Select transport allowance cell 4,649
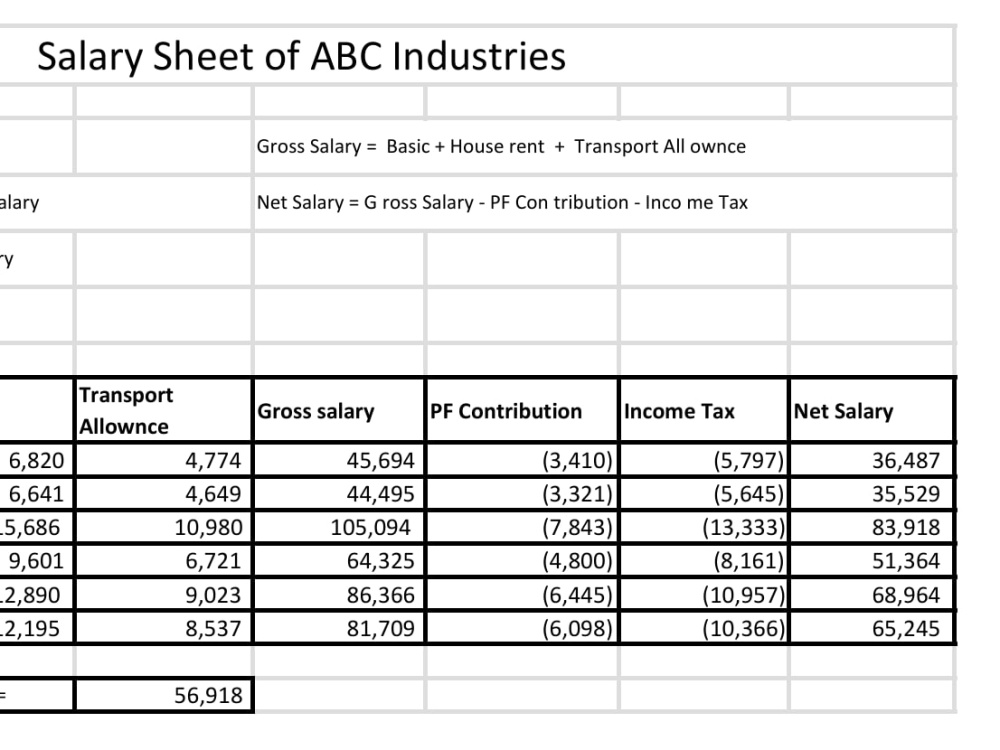Image resolution: width=1000 pixels, height=750 pixels. [163, 494]
